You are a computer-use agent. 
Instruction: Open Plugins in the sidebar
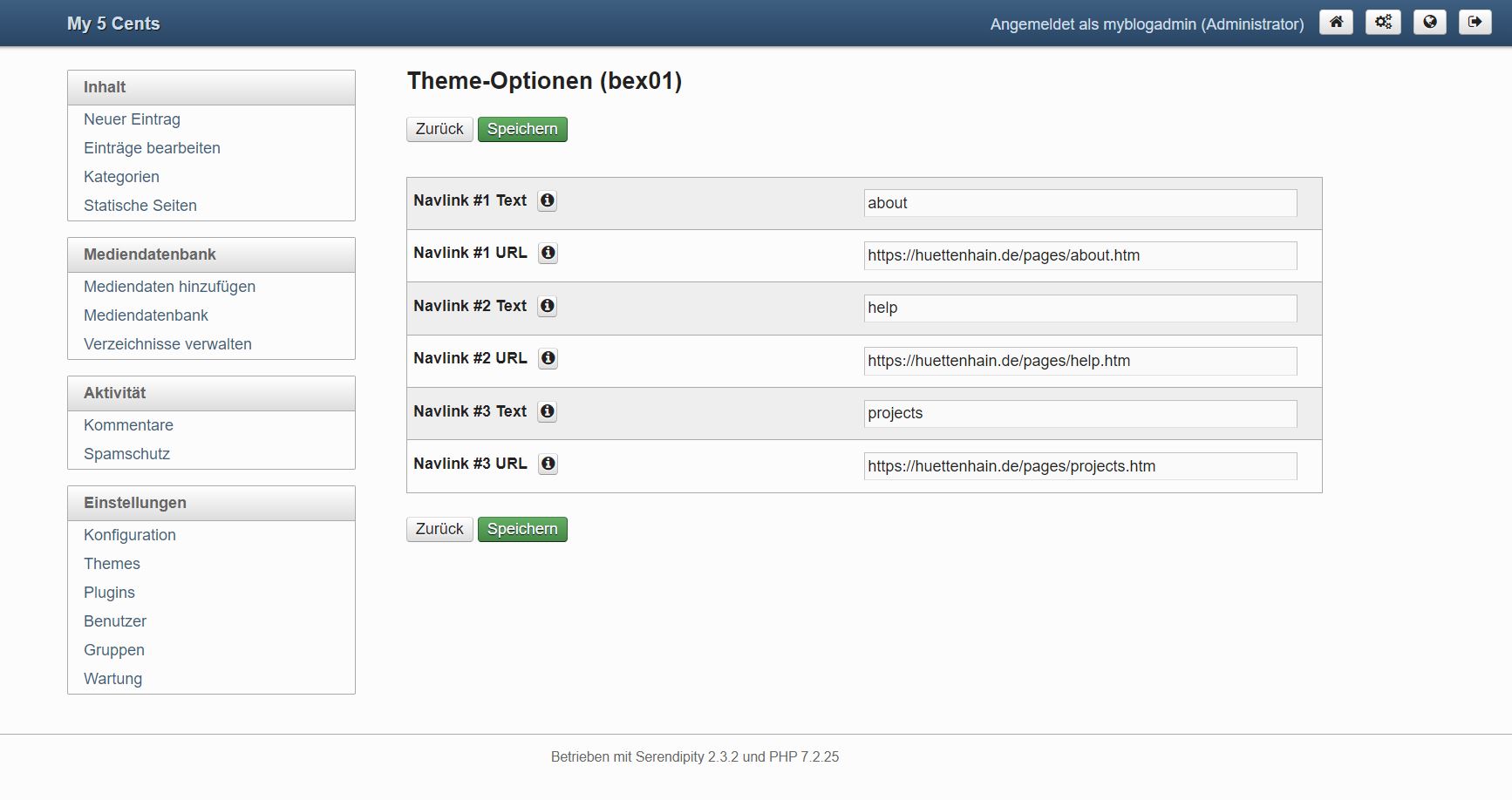(x=109, y=593)
